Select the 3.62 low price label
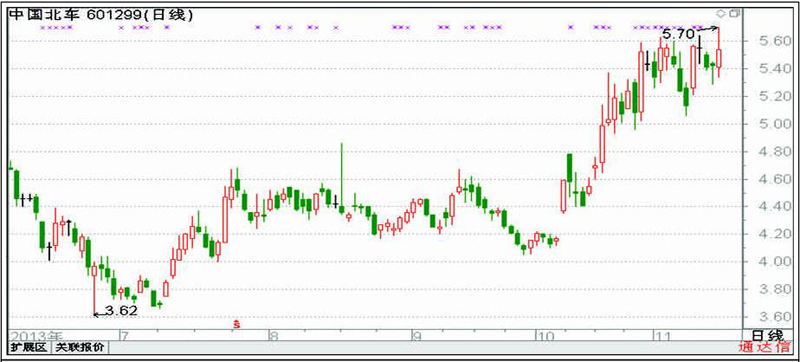This screenshot has width=800, height=362. [121, 311]
